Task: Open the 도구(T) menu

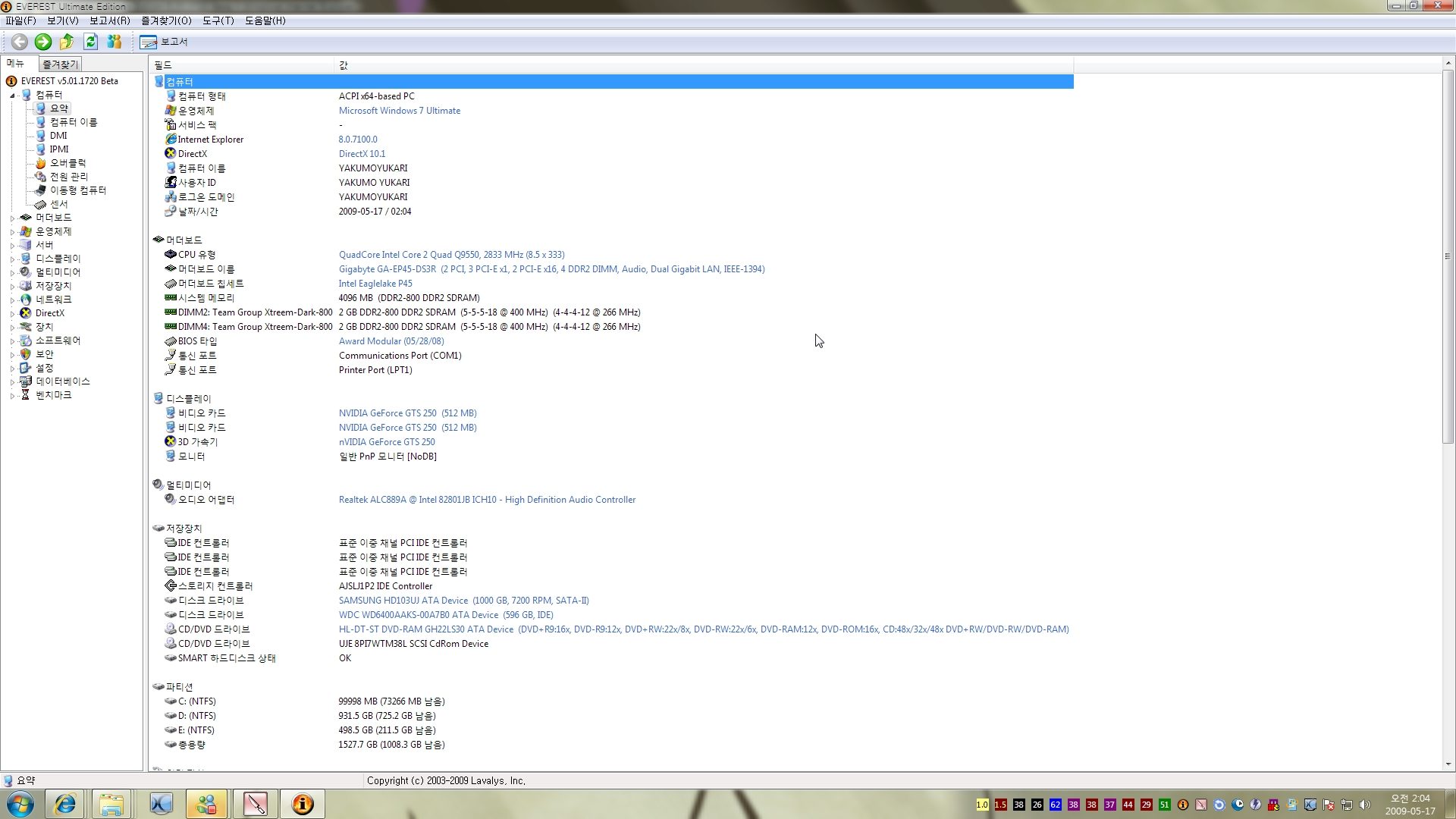Action: point(218,20)
